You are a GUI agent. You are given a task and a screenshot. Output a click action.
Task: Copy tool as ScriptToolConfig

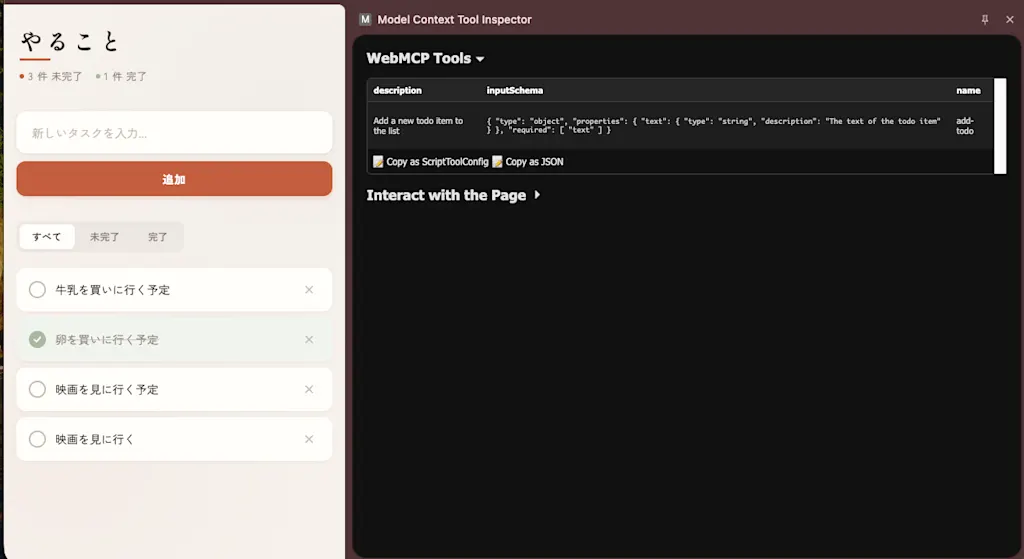[x=430, y=161]
